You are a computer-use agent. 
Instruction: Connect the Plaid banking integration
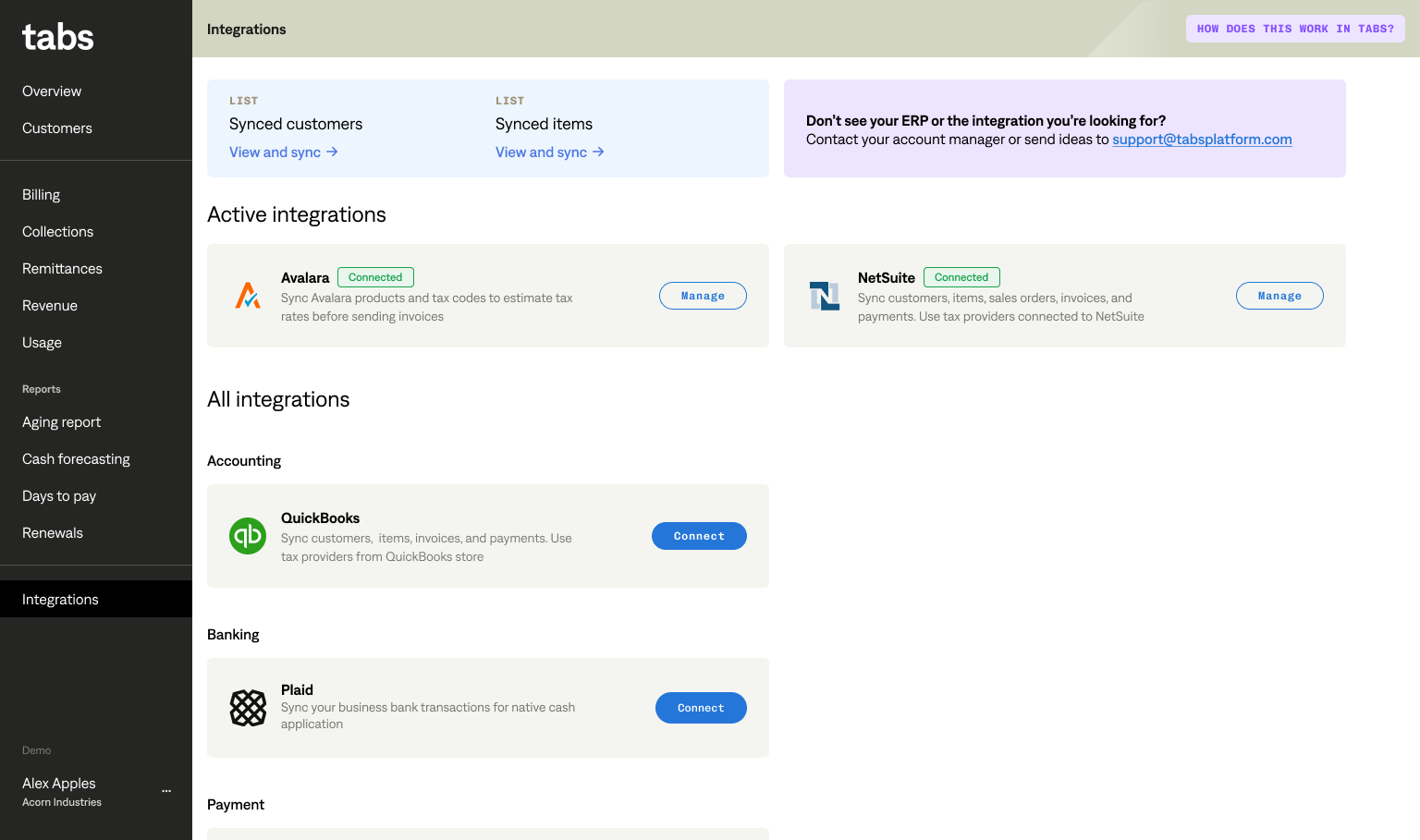click(701, 708)
